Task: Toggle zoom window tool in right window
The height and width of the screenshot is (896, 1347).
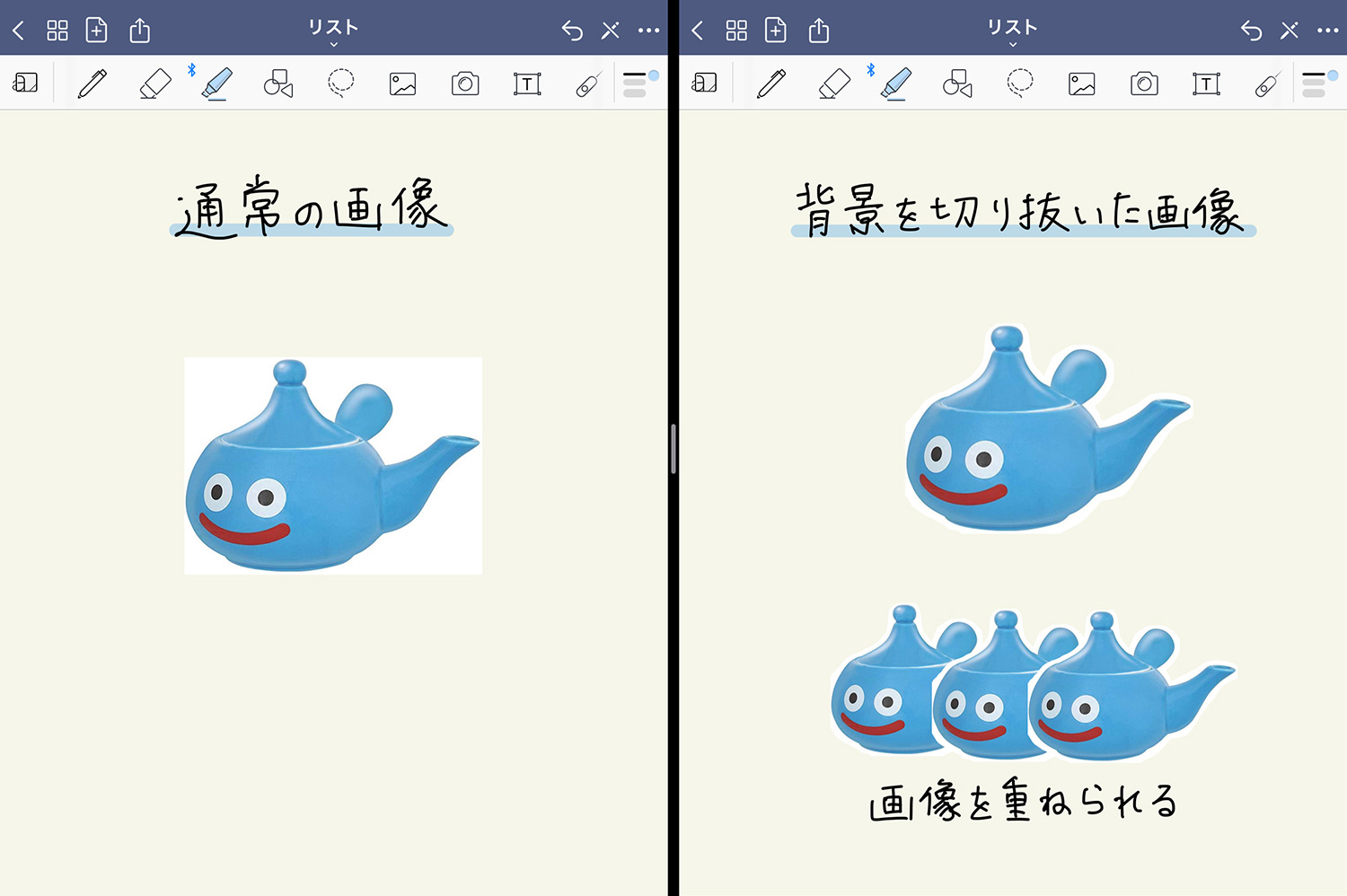Action: (704, 83)
